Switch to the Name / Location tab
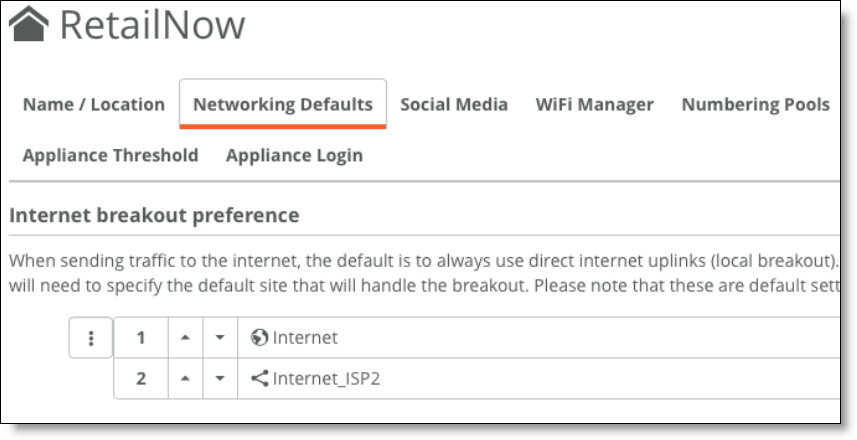Viewport: 857px width, 440px height. coord(93,104)
